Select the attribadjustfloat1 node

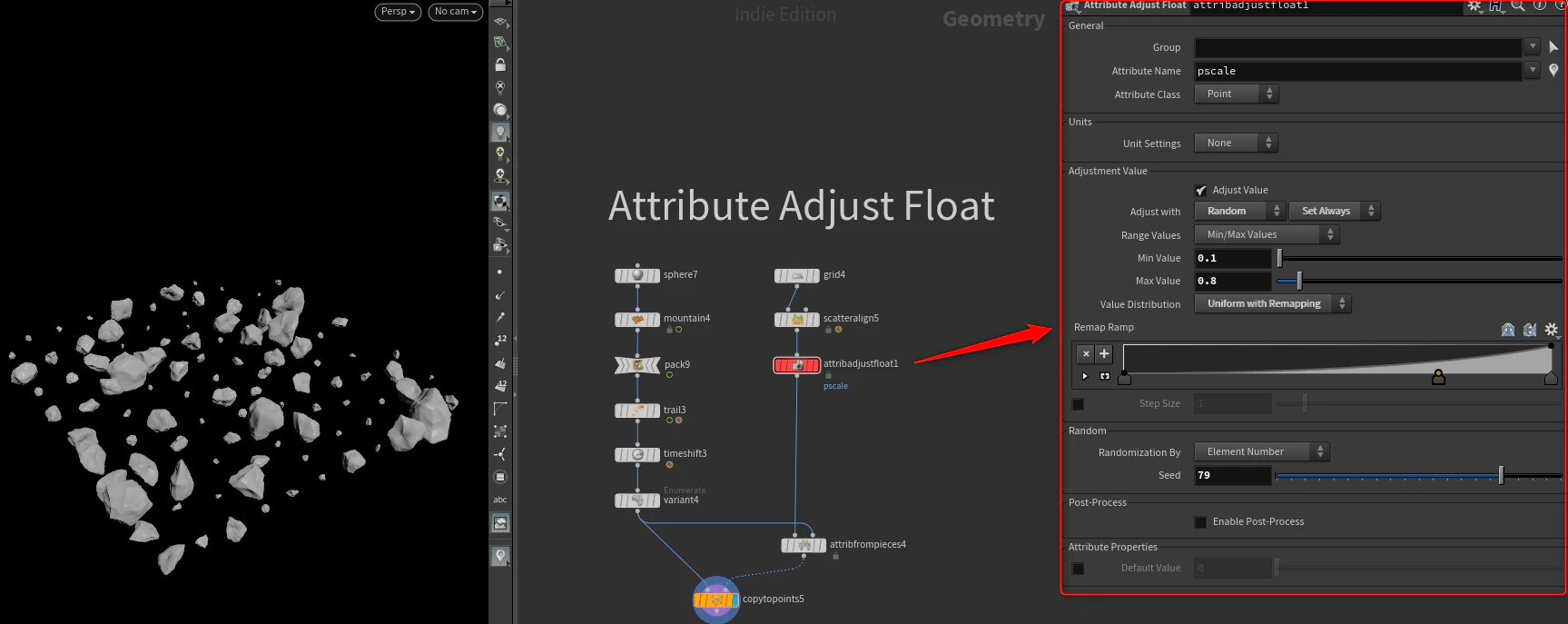pyautogui.click(x=797, y=364)
